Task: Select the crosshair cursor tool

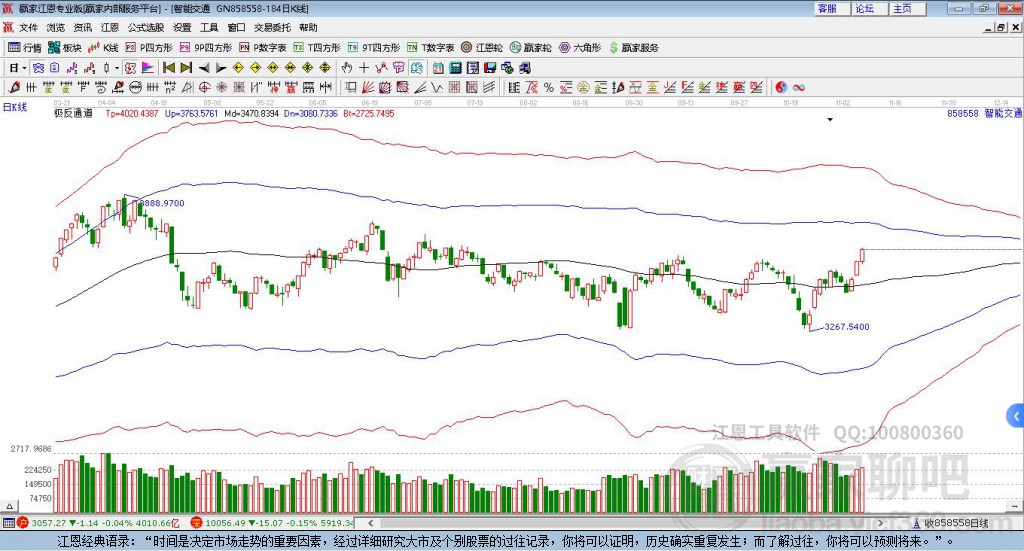Action: (x=365, y=68)
